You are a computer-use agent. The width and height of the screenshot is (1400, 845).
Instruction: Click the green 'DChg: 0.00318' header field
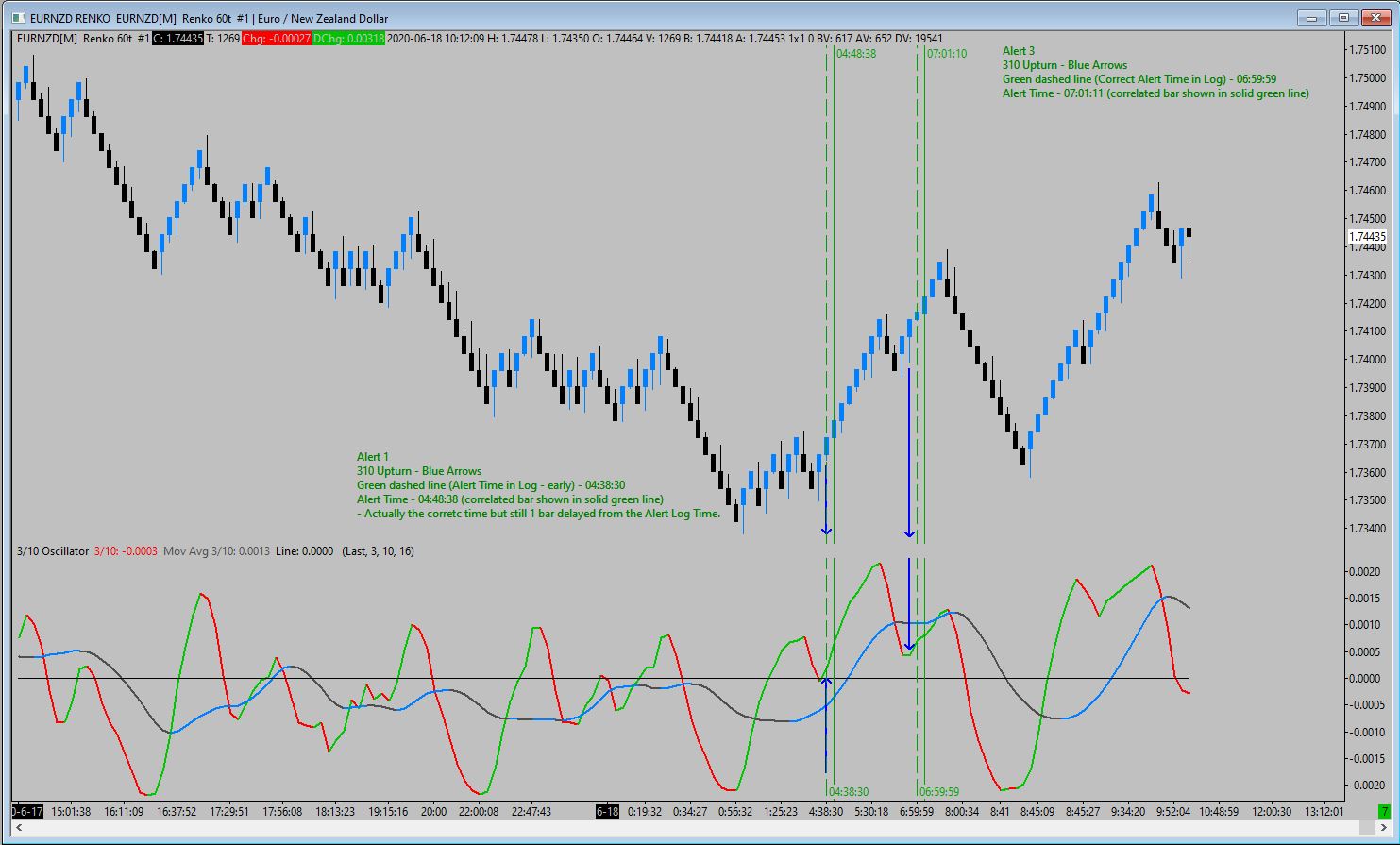pyautogui.click(x=348, y=39)
